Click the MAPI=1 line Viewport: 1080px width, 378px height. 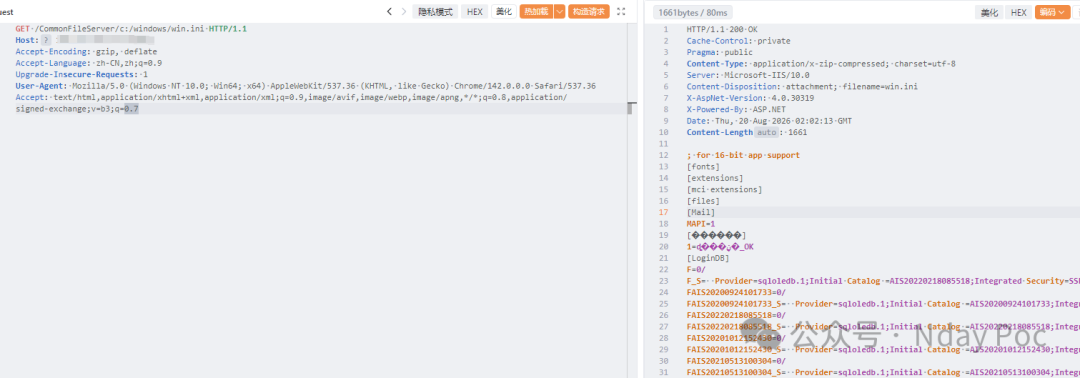(x=700, y=224)
